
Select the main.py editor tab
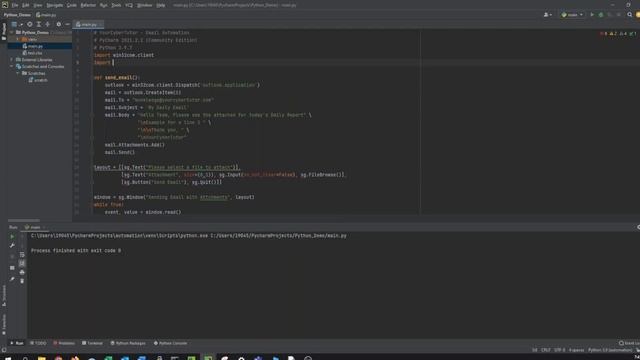point(87,24)
